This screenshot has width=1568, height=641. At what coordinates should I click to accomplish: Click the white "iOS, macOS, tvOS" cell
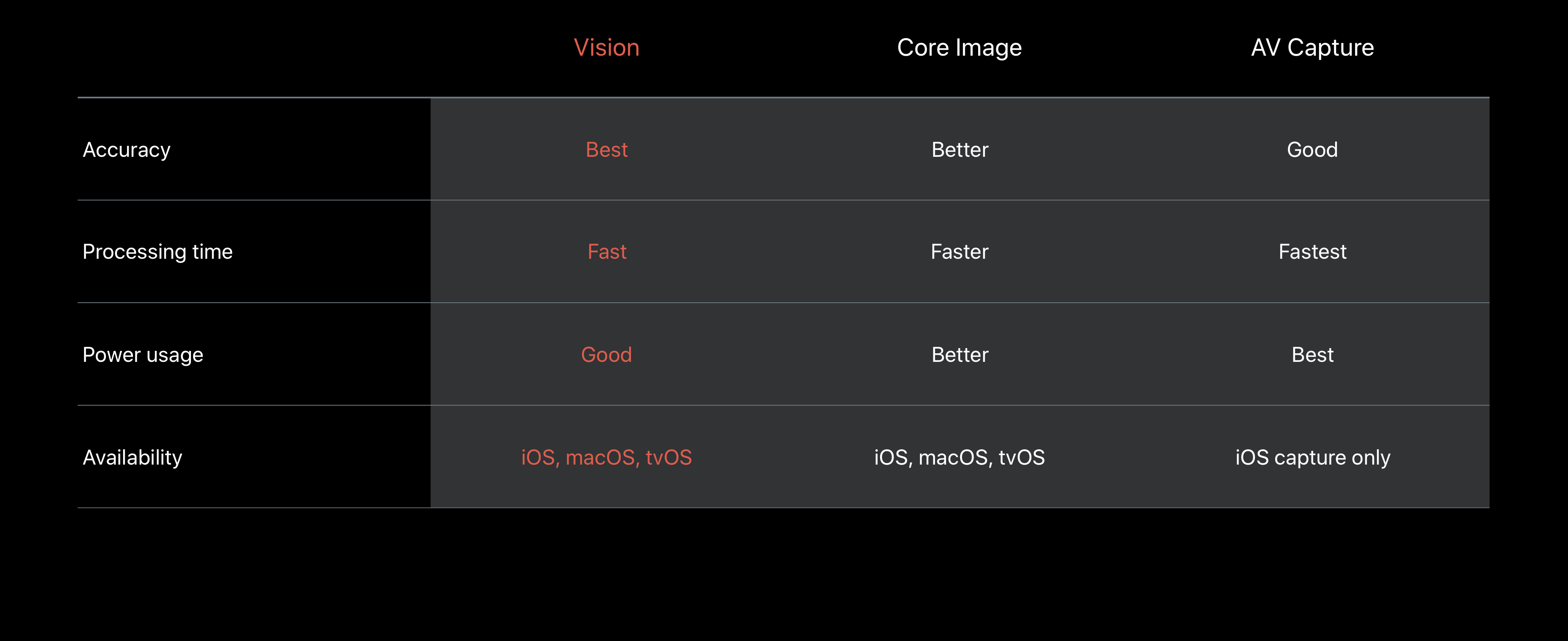coord(959,457)
